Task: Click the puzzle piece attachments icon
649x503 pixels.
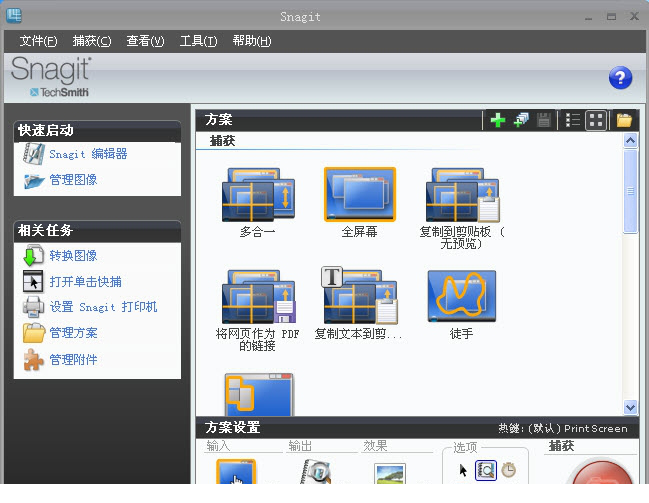Action: pos(33,359)
